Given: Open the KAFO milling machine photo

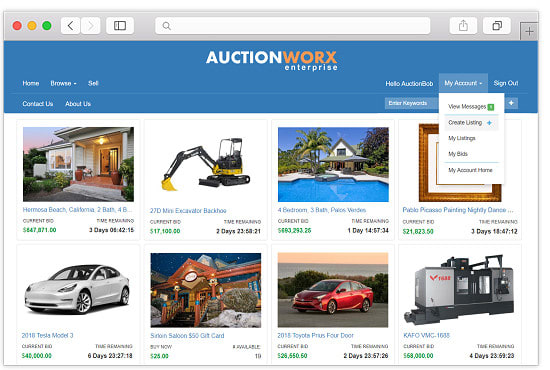Looking at the screenshot, I should tap(460, 290).
